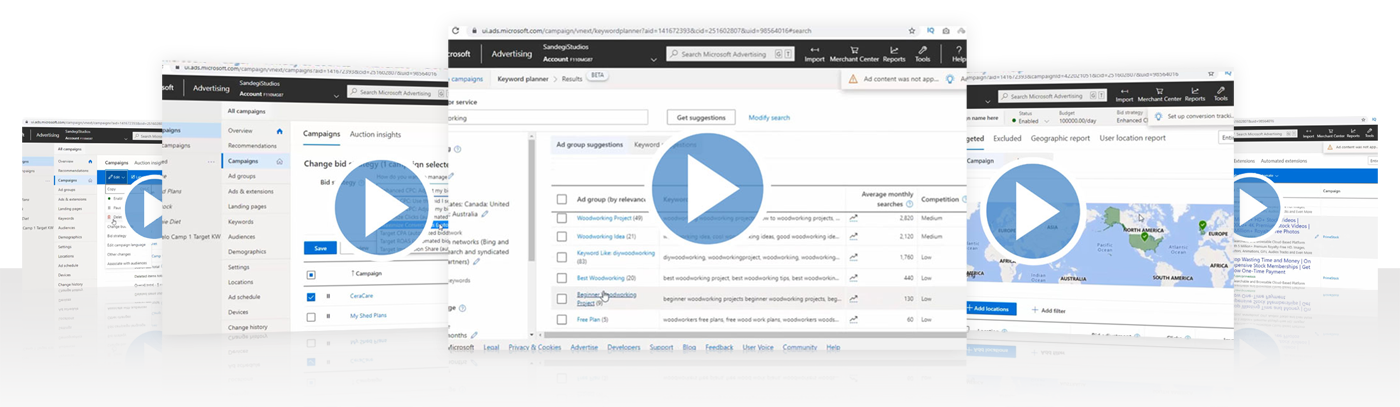Click help icon next to Average monthly searches

point(909,203)
